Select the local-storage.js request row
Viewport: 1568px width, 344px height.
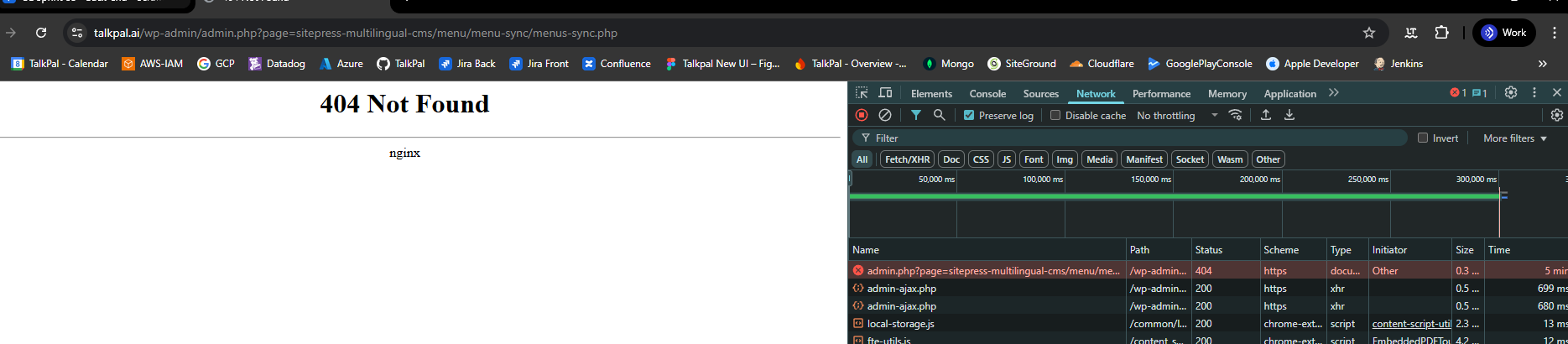click(x=1208, y=324)
